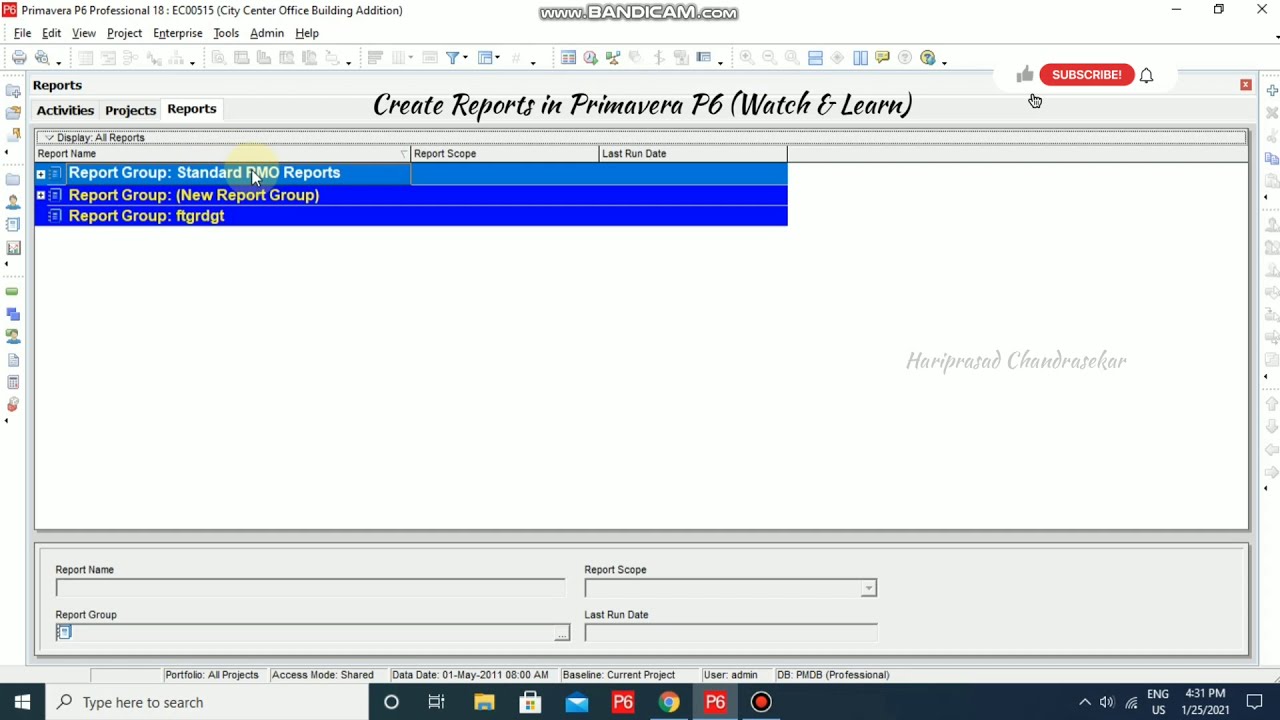The width and height of the screenshot is (1280, 720).
Task: Click the taskbar search box
Action: pos(207,702)
